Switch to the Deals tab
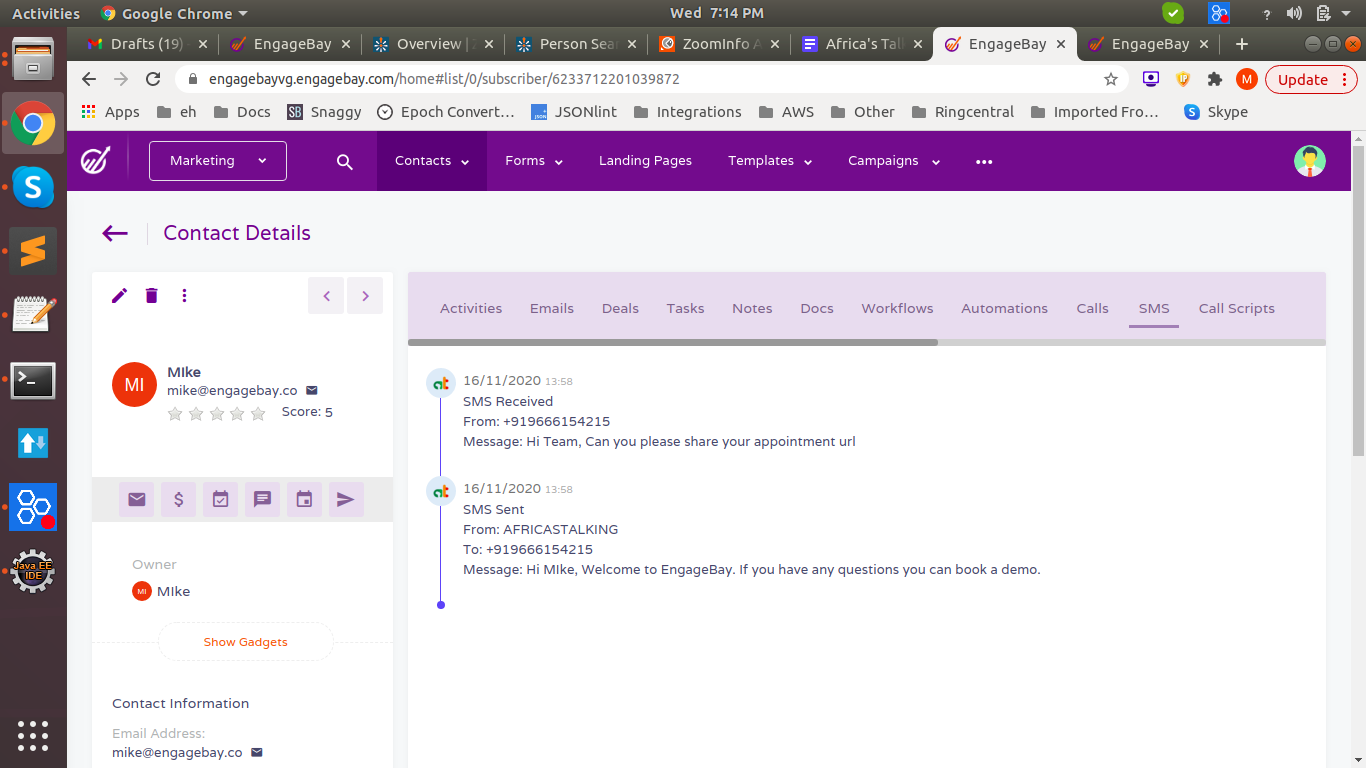 [x=620, y=308]
